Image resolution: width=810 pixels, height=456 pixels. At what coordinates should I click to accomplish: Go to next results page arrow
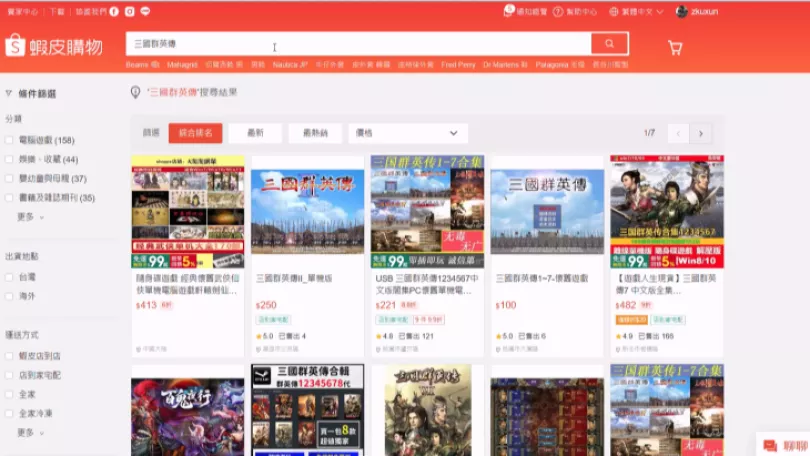click(x=701, y=134)
